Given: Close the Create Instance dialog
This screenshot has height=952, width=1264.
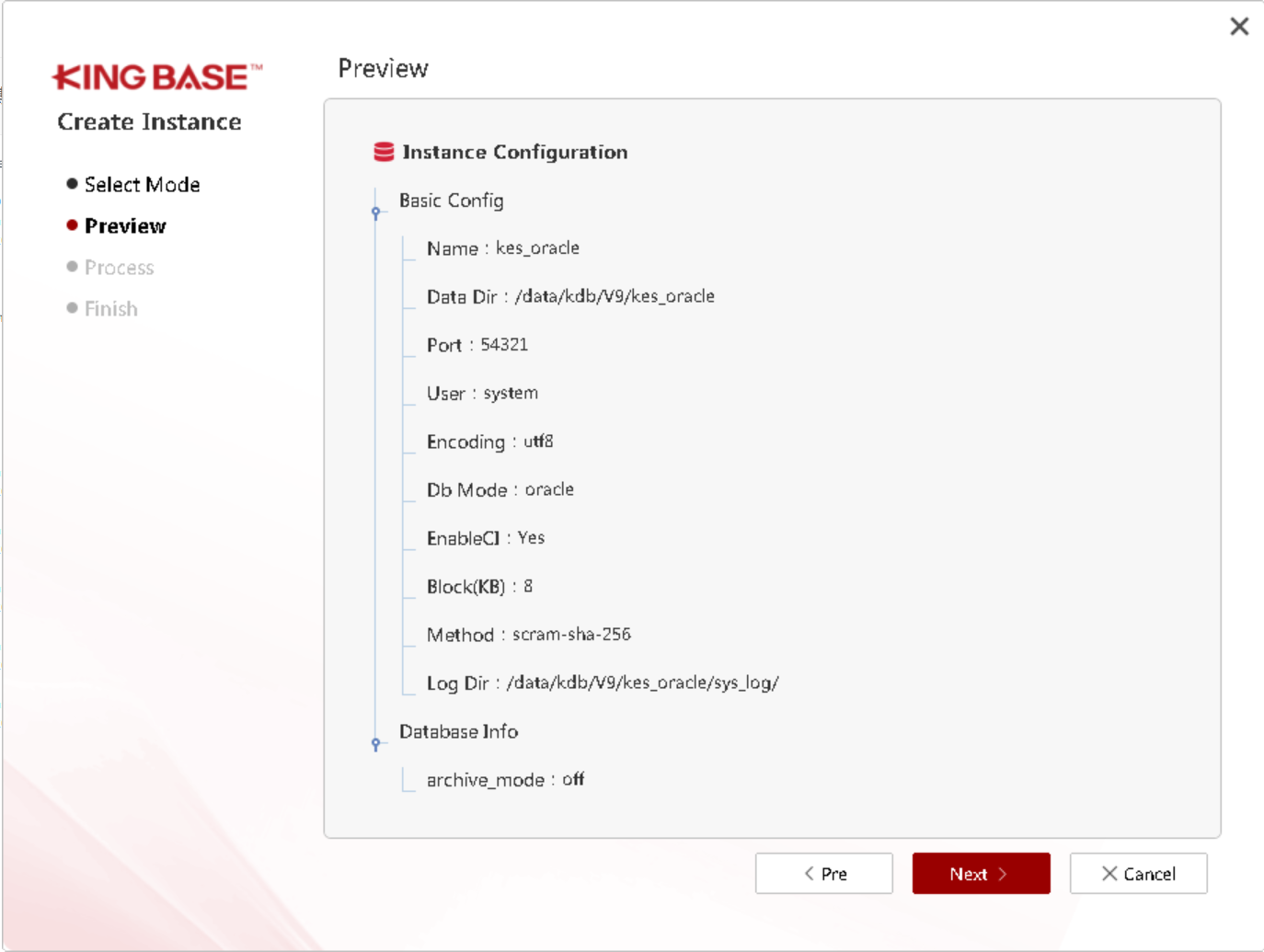Looking at the screenshot, I should click(x=1239, y=27).
